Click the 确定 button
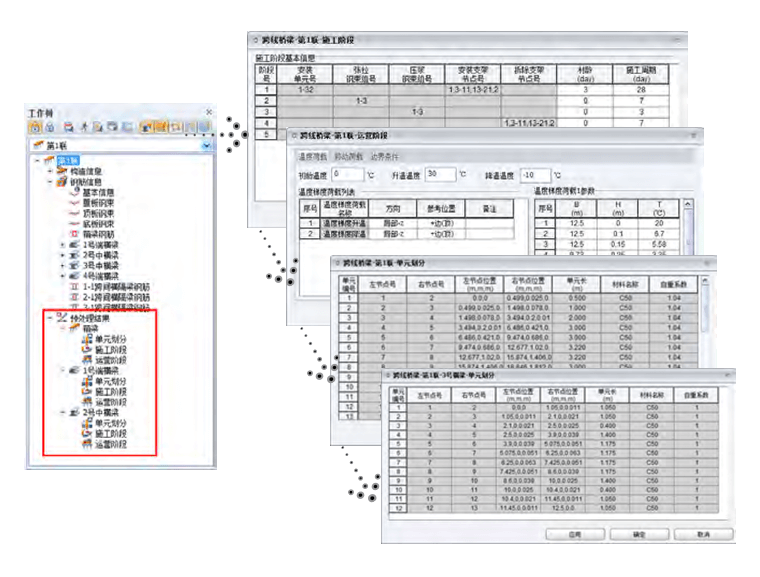The image size is (760, 577). [639, 534]
